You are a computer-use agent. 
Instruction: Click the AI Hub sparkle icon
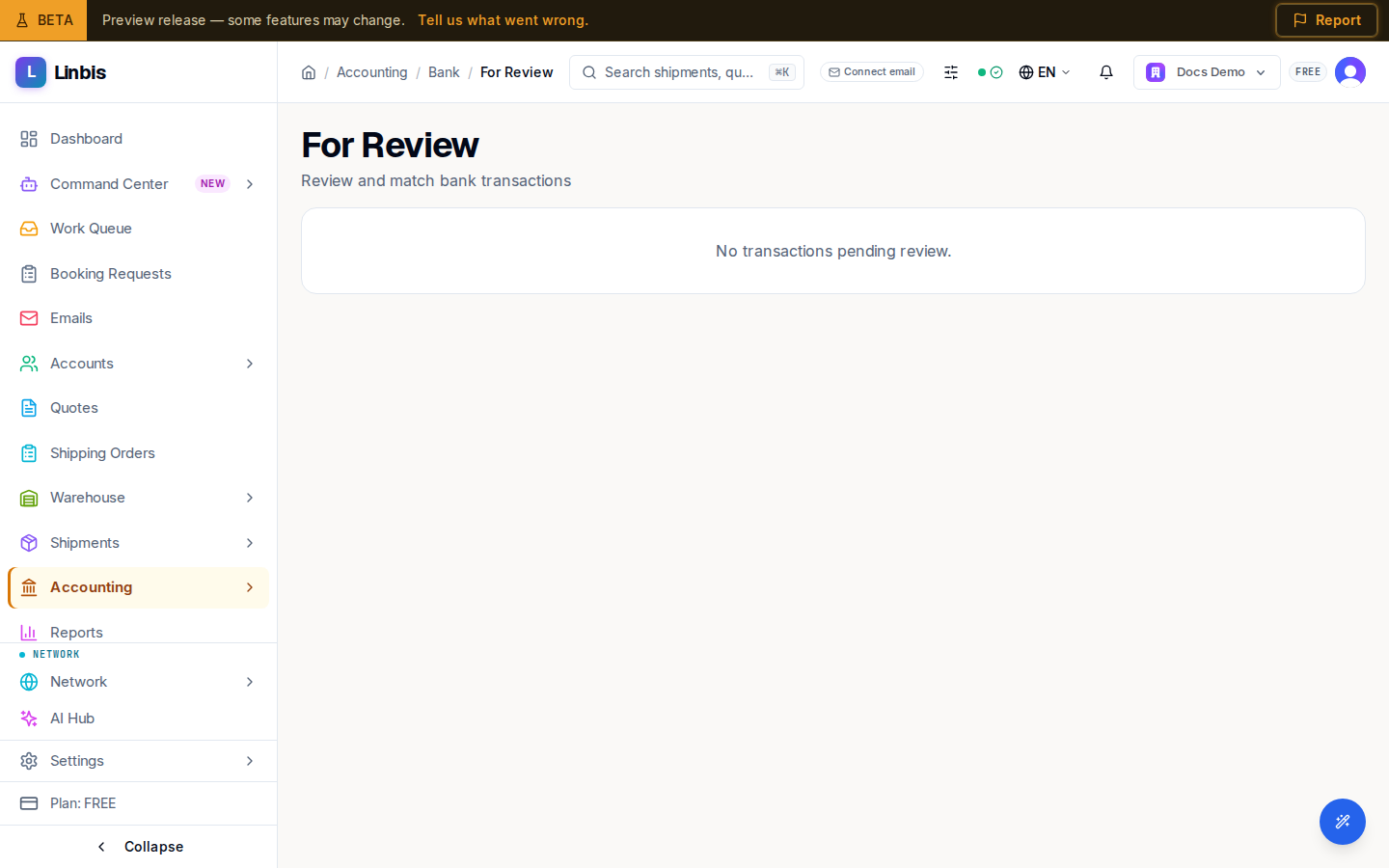(x=29, y=719)
